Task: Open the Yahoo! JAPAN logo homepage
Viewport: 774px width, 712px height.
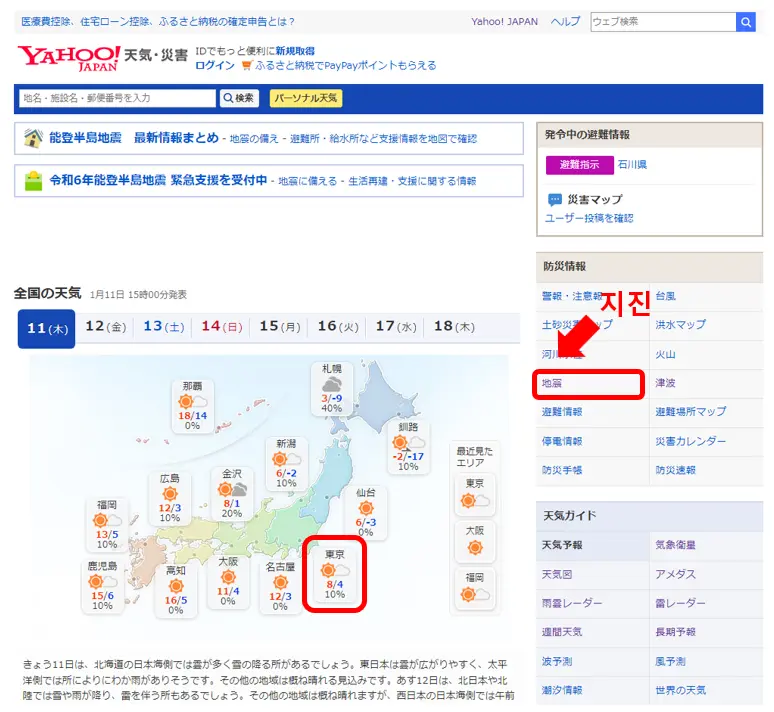Action: (x=69, y=58)
